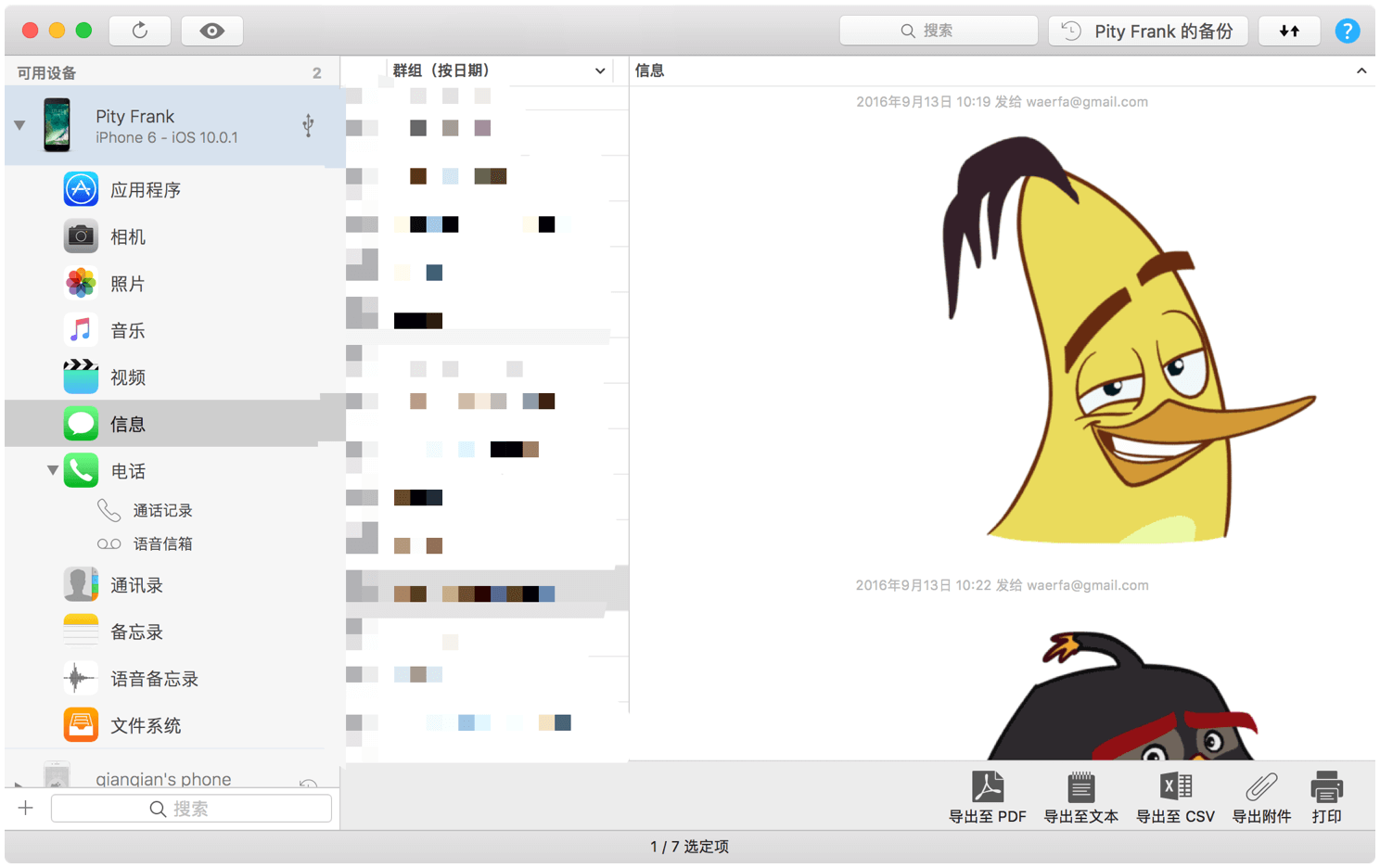The height and width of the screenshot is (868, 1380).
Task: Open 电话 phone icon
Action: [x=81, y=471]
